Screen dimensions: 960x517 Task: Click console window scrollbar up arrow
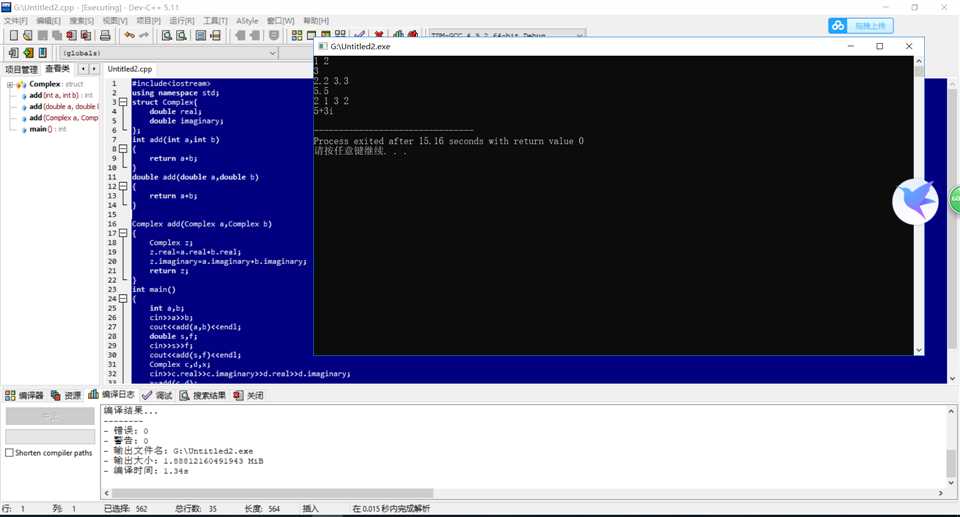(918, 61)
